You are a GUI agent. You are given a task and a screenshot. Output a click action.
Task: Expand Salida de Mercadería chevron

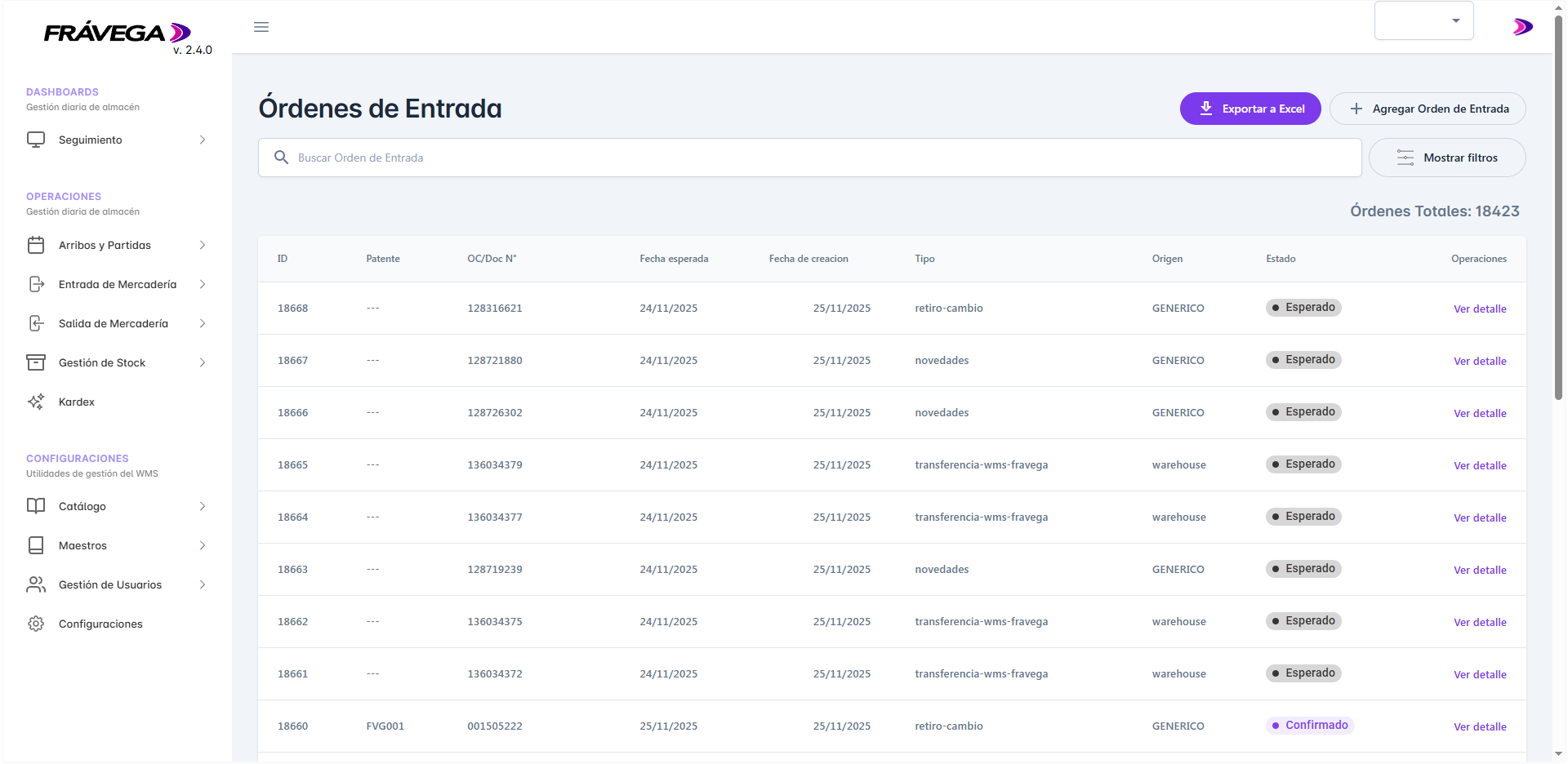pos(203,323)
